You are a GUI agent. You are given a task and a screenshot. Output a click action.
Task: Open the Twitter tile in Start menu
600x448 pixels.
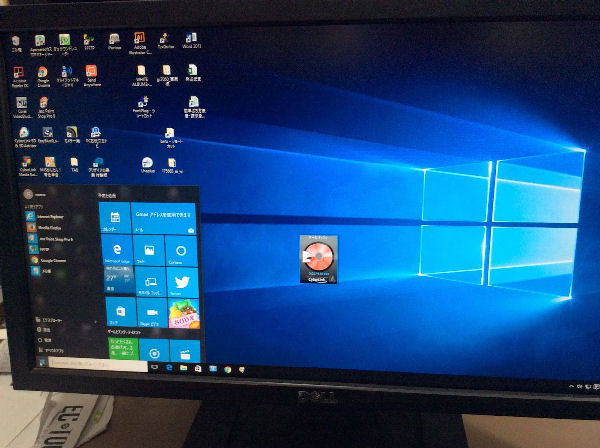click(183, 282)
